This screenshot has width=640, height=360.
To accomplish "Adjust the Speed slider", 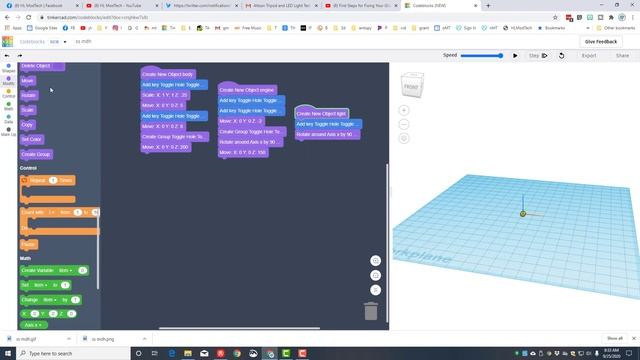I will point(482,56).
